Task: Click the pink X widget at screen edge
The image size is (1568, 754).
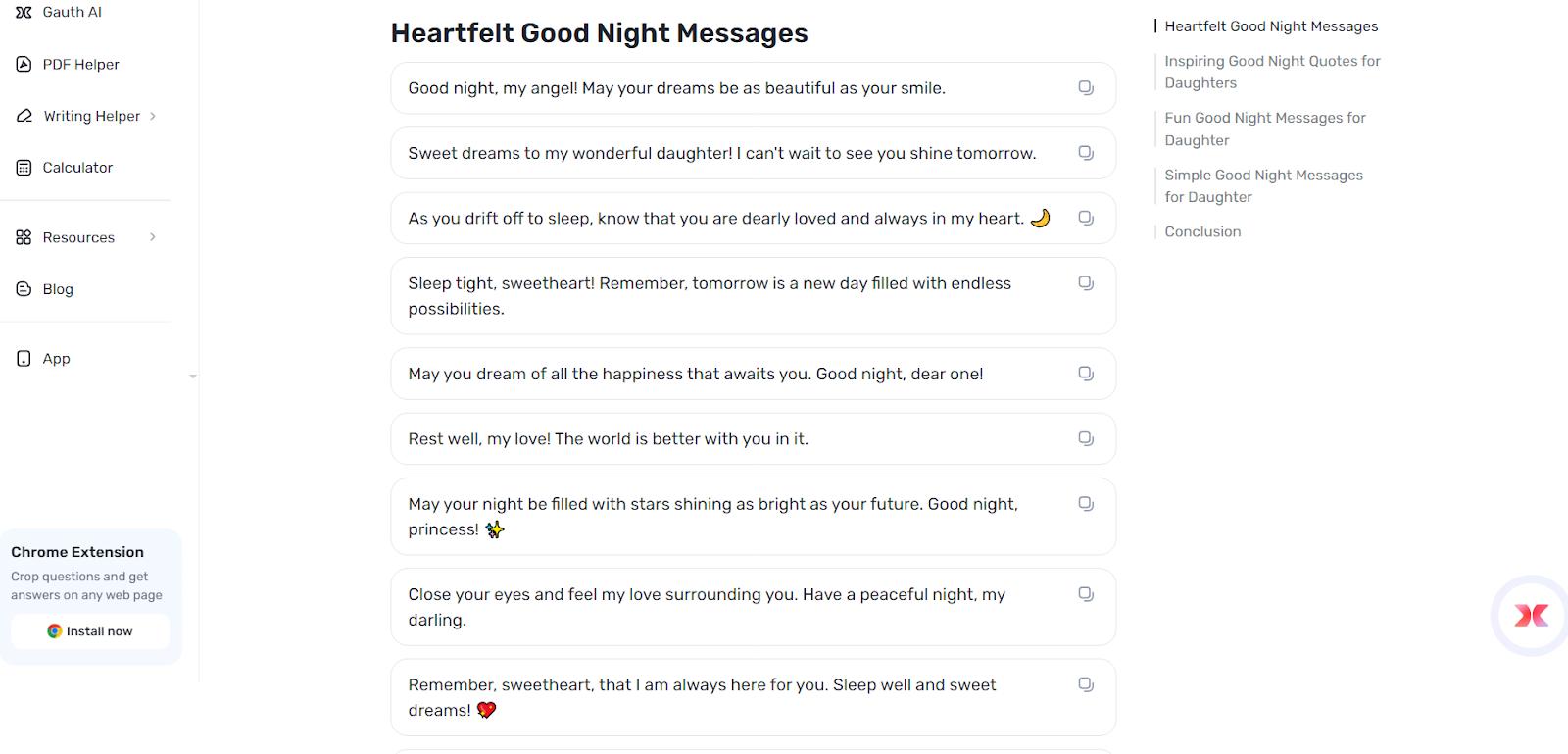Action: pyautogui.click(x=1529, y=615)
